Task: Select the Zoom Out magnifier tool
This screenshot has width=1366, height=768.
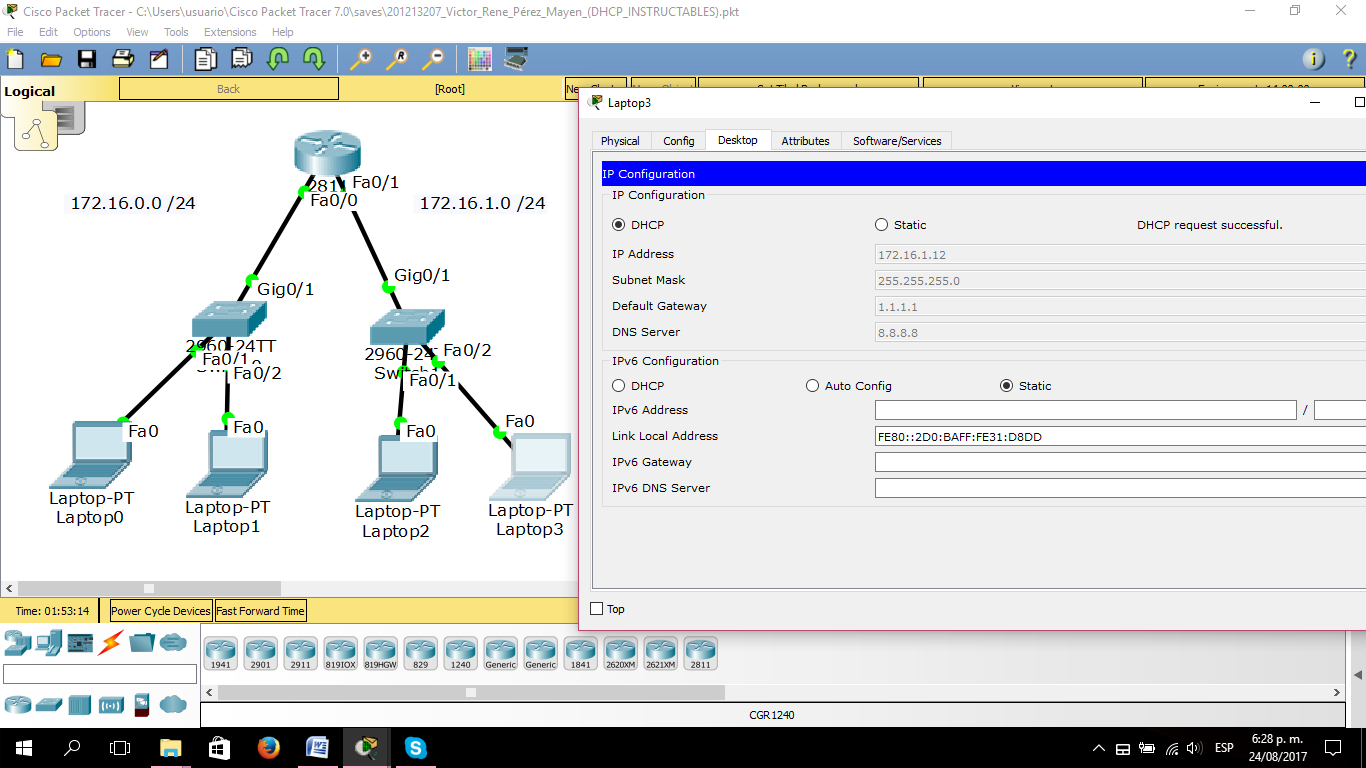Action: point(433,59)
